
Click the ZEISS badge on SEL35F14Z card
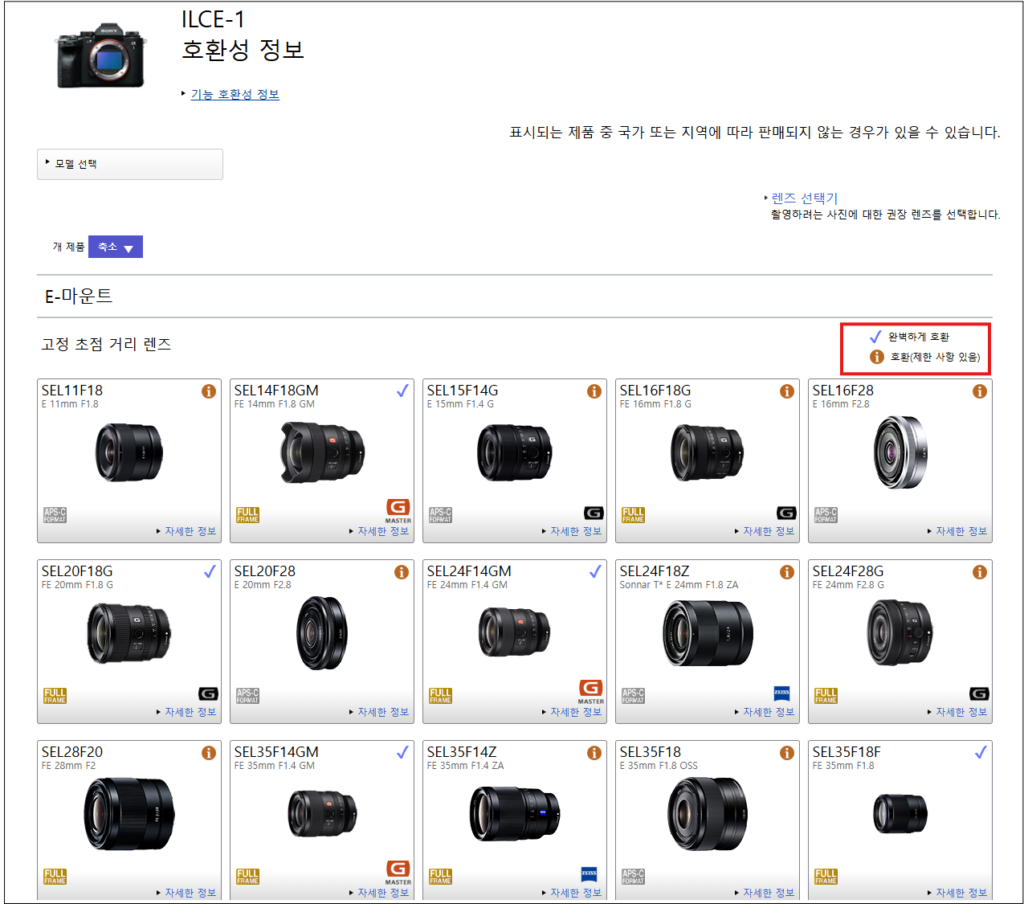tap(589, 874)
